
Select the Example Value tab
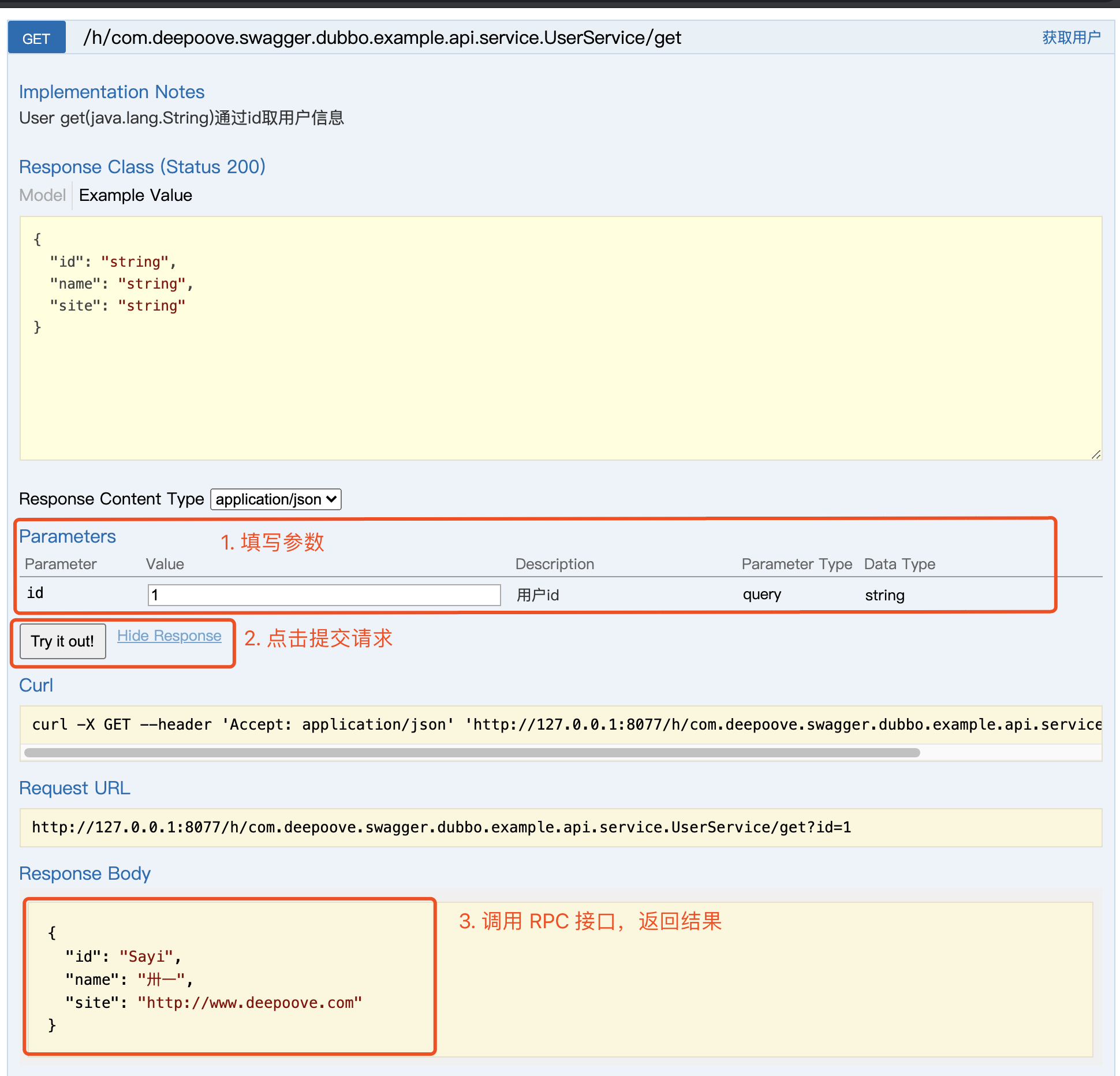135,195
